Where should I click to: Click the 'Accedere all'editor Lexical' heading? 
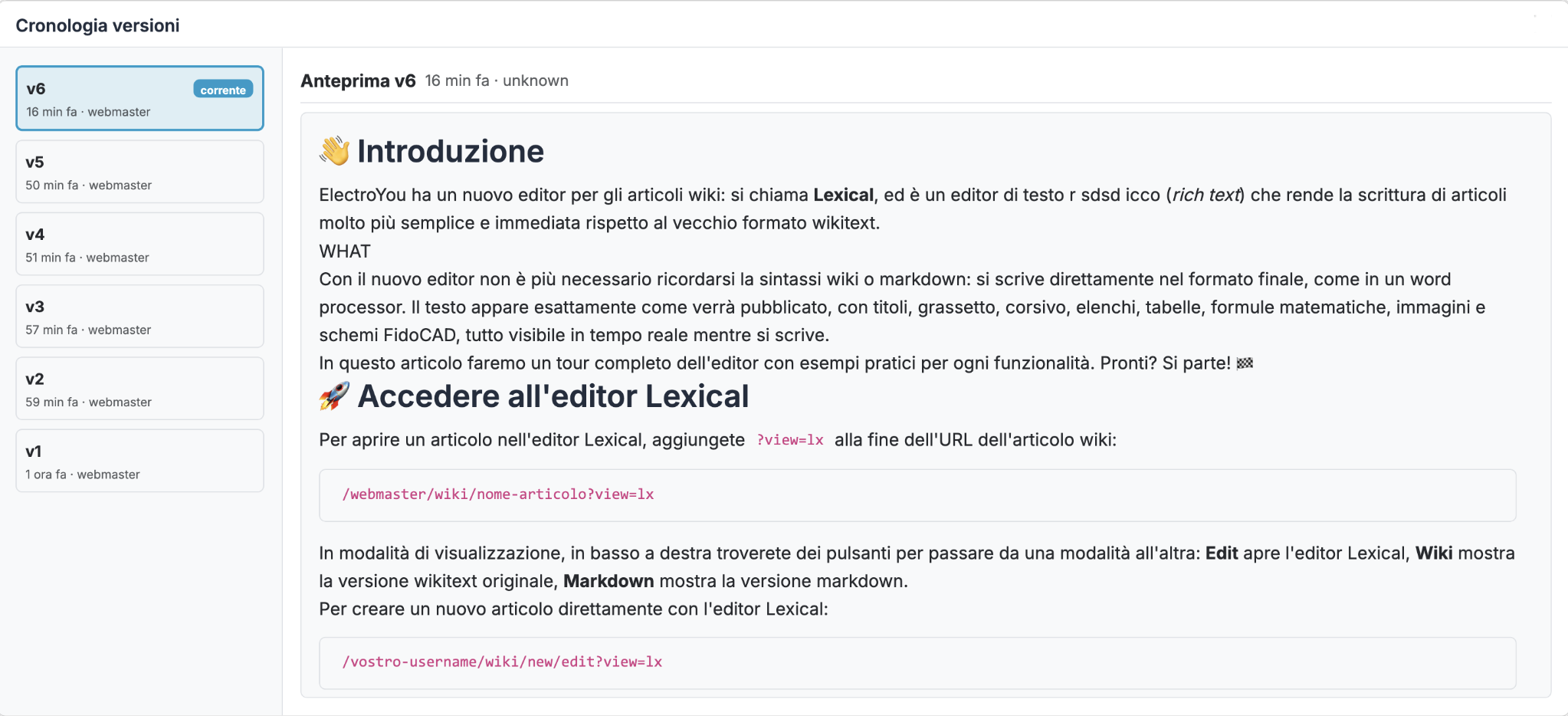pos(553,396)
